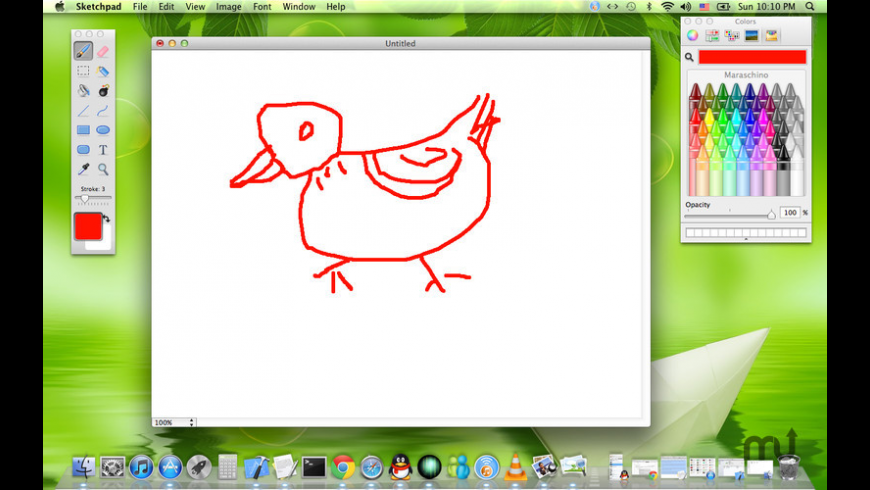The height and width of the screenshot is (490, 870).
Task: Click the red foreground color swatch
Action: point(88,226)
